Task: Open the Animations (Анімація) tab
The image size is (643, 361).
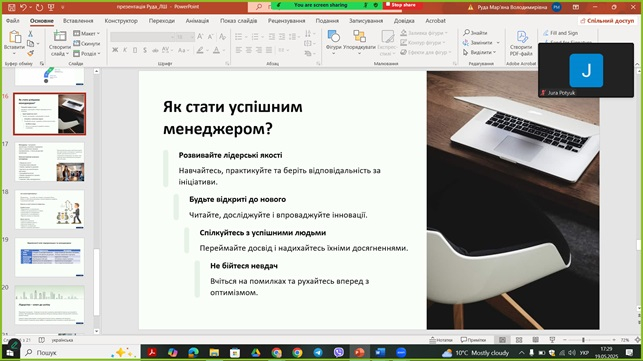Action: (x=197, y=21)
